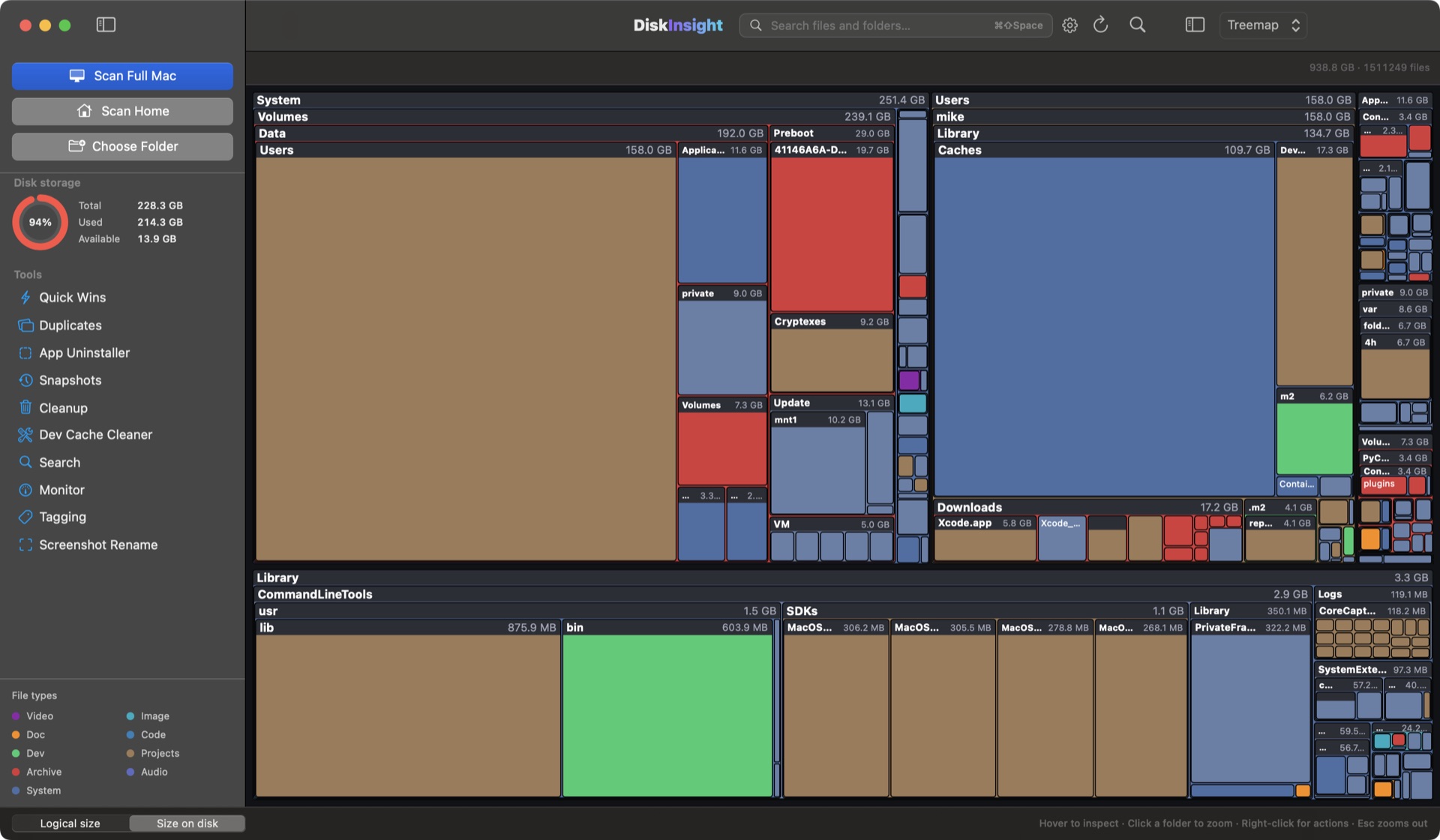Screen dimensions: 1440x840
Task: Click the mnt1 10.2 GB header
Action: coord(818,420)
